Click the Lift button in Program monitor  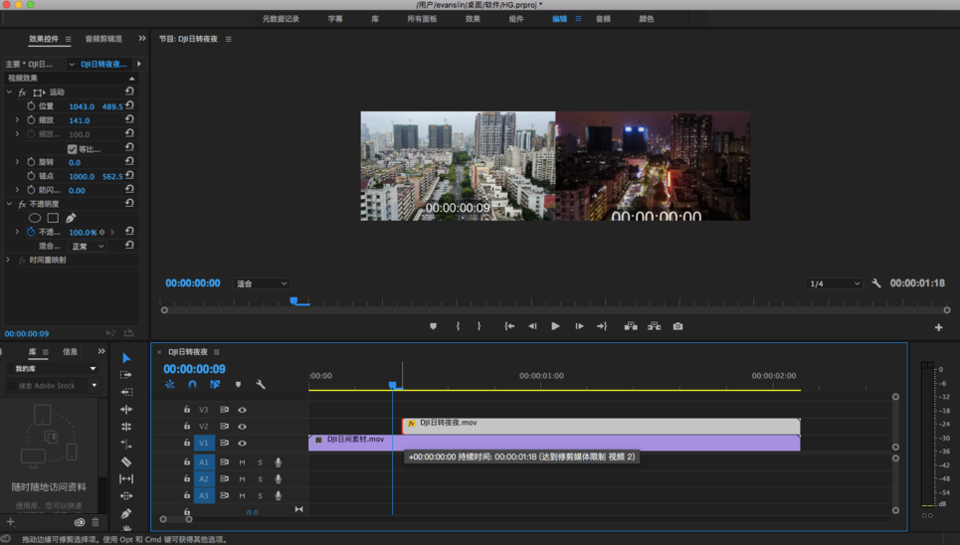pos(631,326)
